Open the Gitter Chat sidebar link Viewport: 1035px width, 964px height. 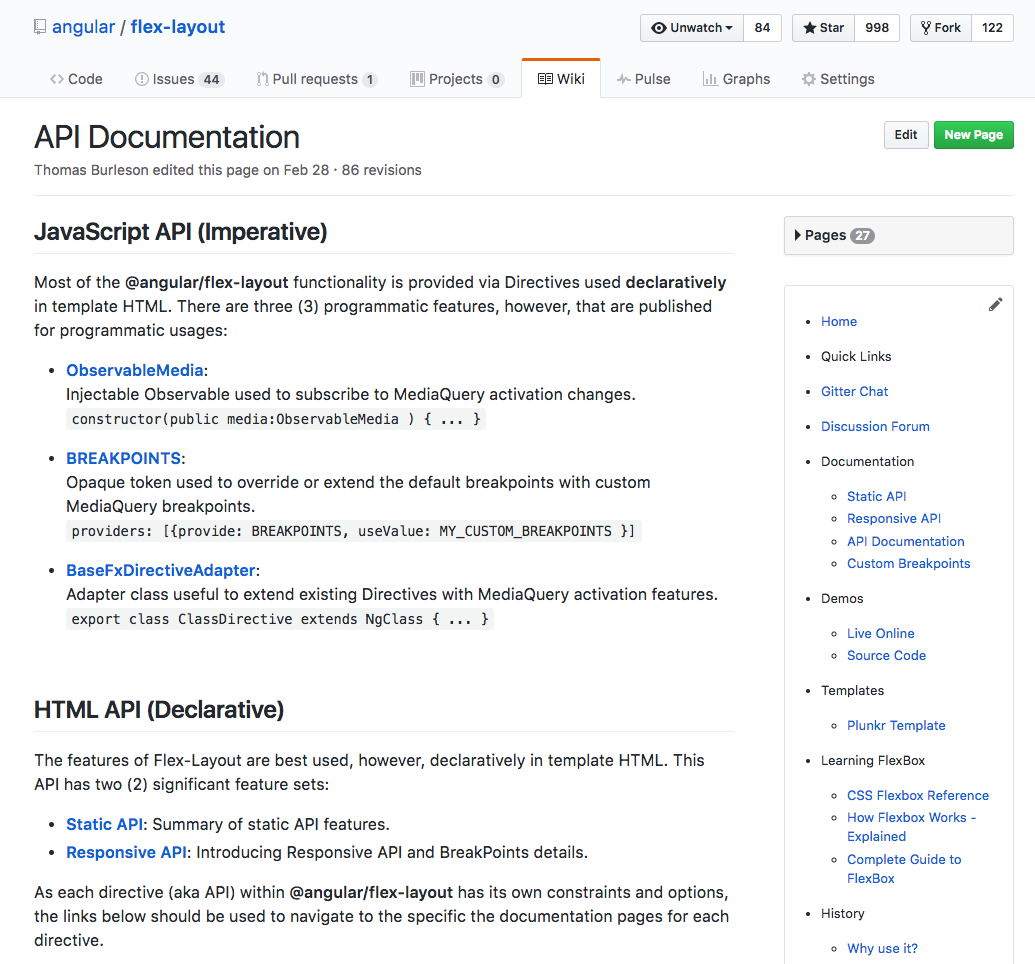coord(854,391)
